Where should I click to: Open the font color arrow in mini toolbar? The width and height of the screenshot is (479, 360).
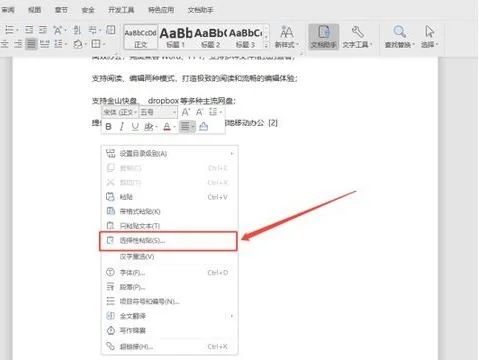[x=174, y=127]
